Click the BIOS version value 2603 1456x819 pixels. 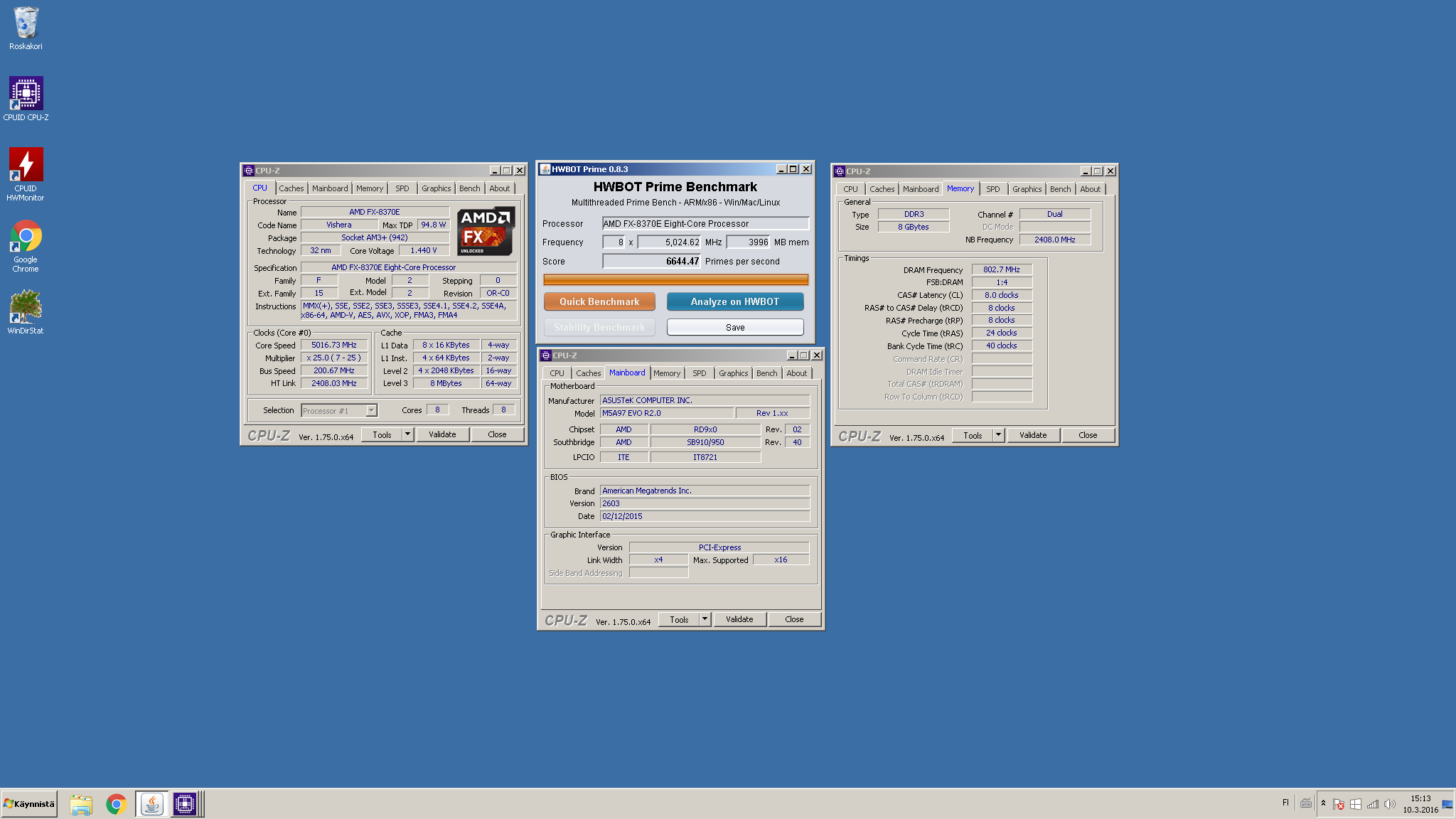pos(705,503)
